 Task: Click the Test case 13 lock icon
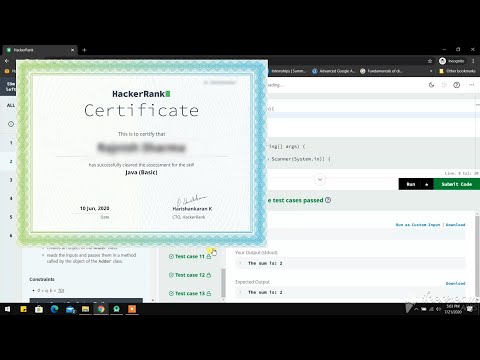(x=209, y=293)
